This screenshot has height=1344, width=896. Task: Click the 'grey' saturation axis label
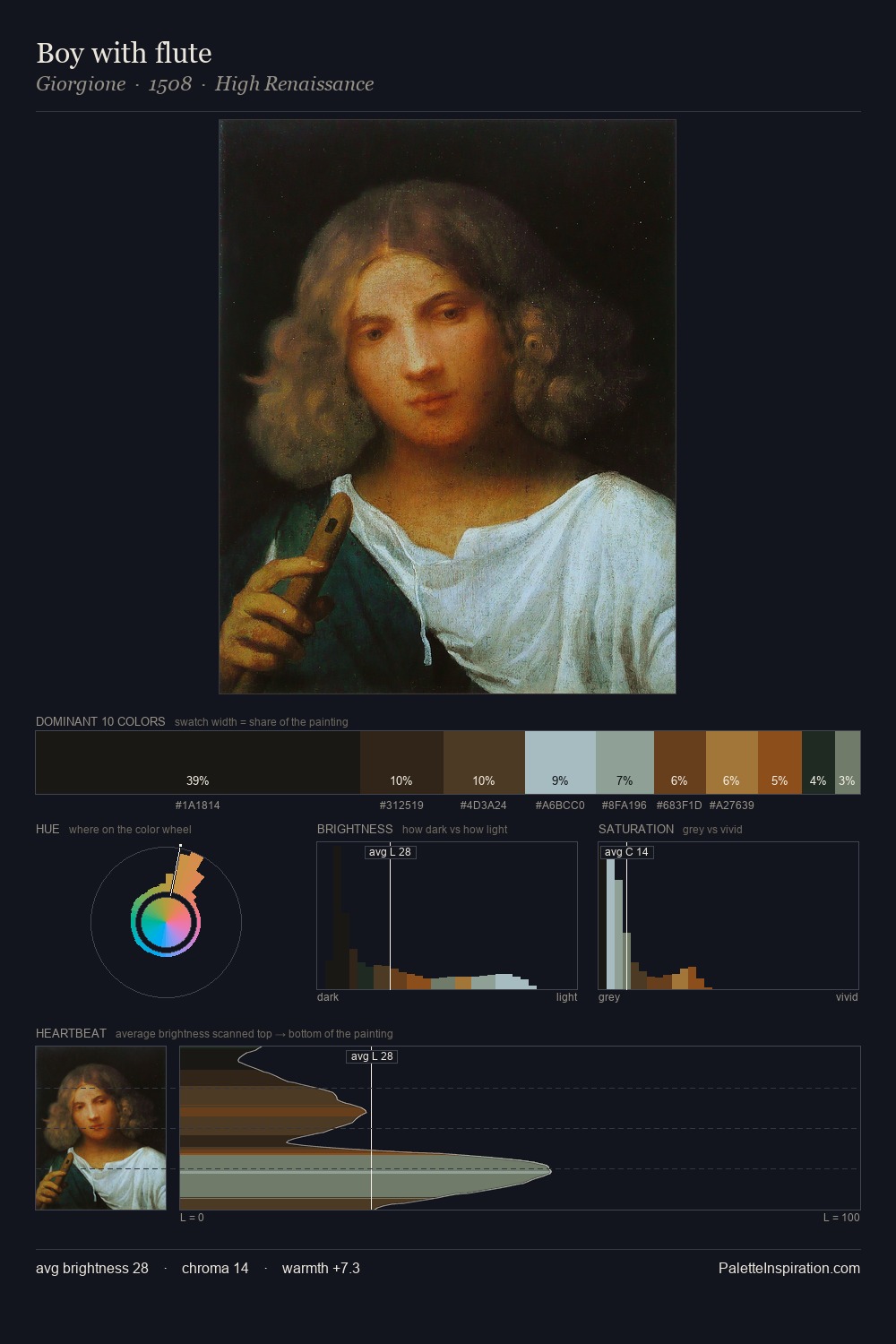(x=609, y=996)
